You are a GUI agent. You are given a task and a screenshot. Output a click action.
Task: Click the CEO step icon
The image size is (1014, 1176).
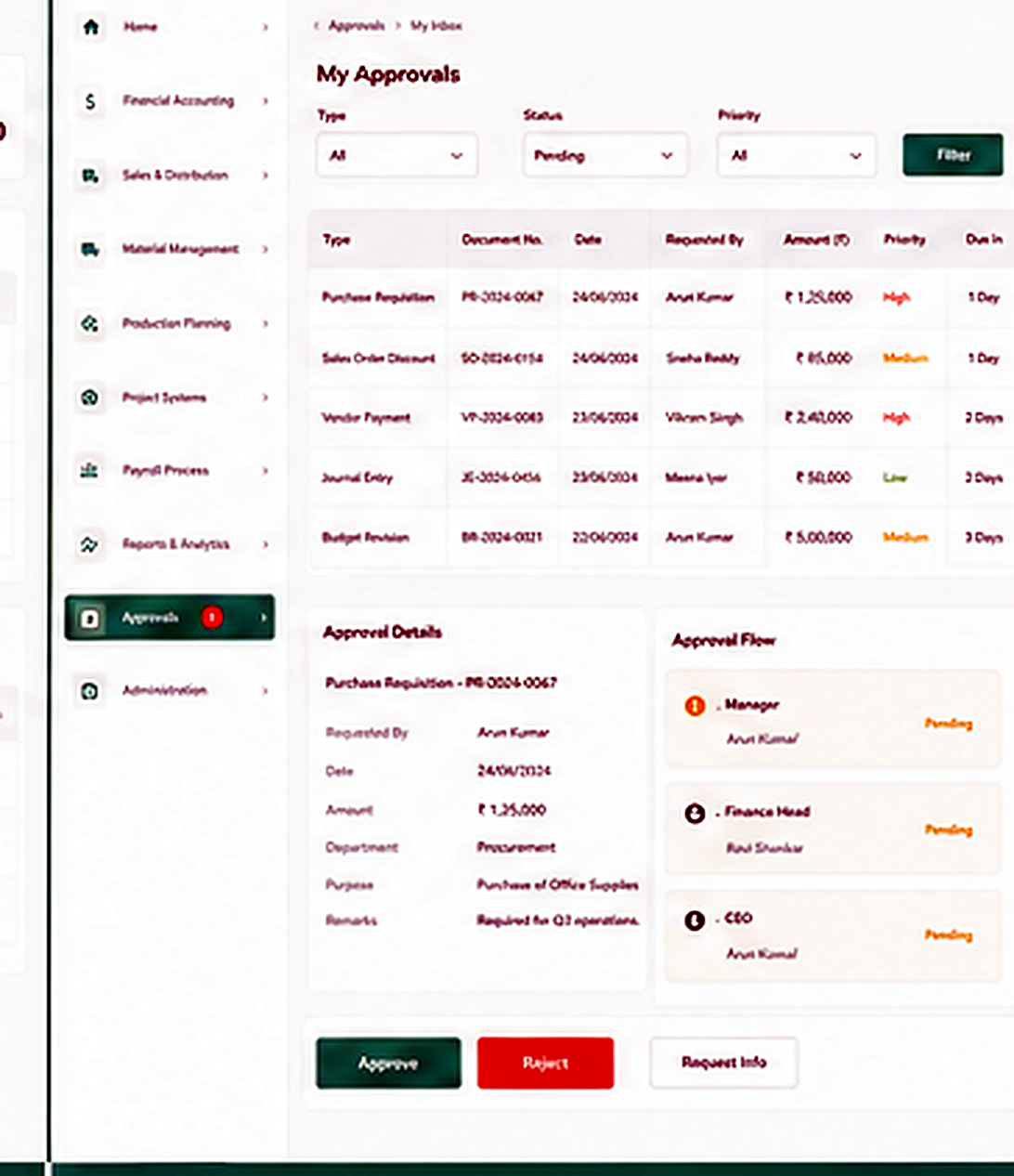click(x=695, y=920)
